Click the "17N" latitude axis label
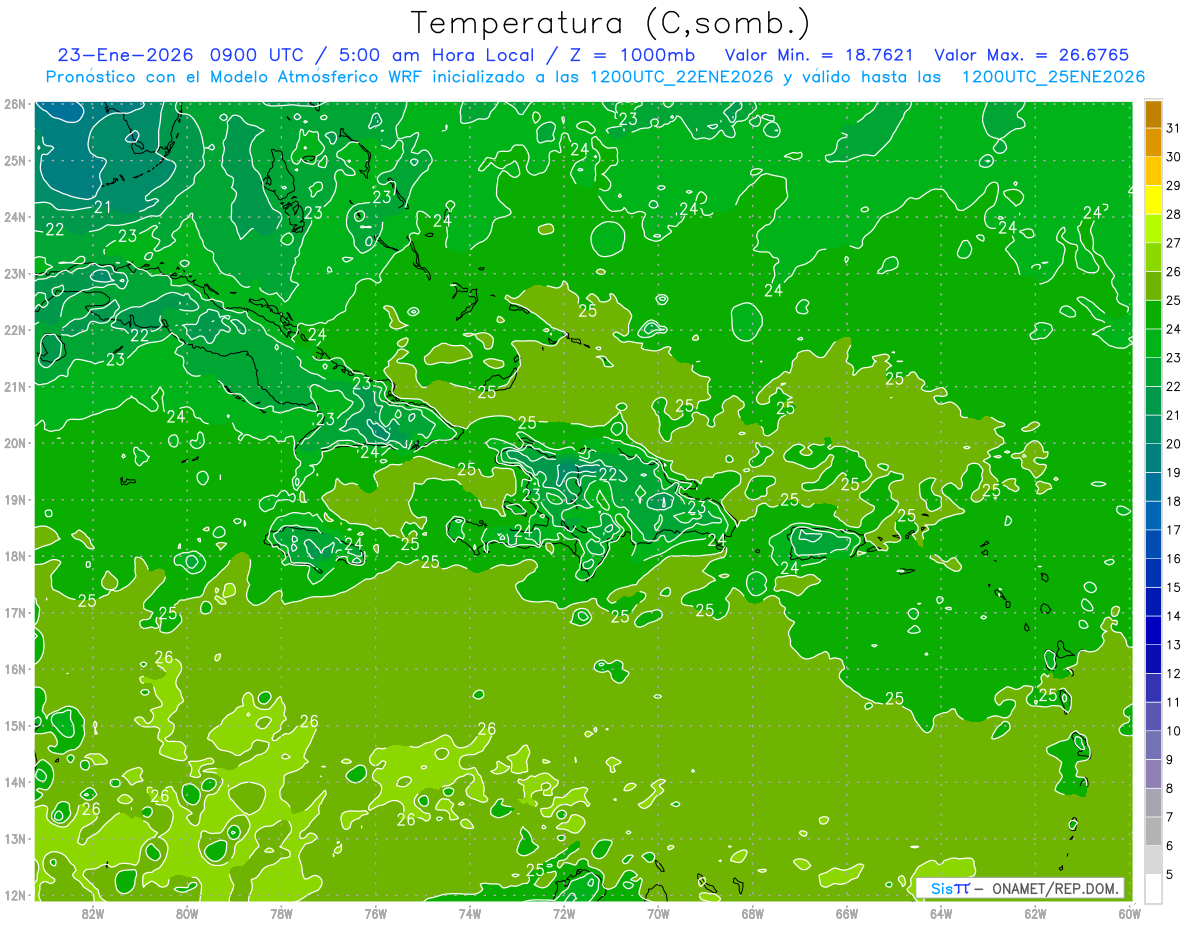The height and width of the screenshot is (927, 1200). (x=14, y=613)
